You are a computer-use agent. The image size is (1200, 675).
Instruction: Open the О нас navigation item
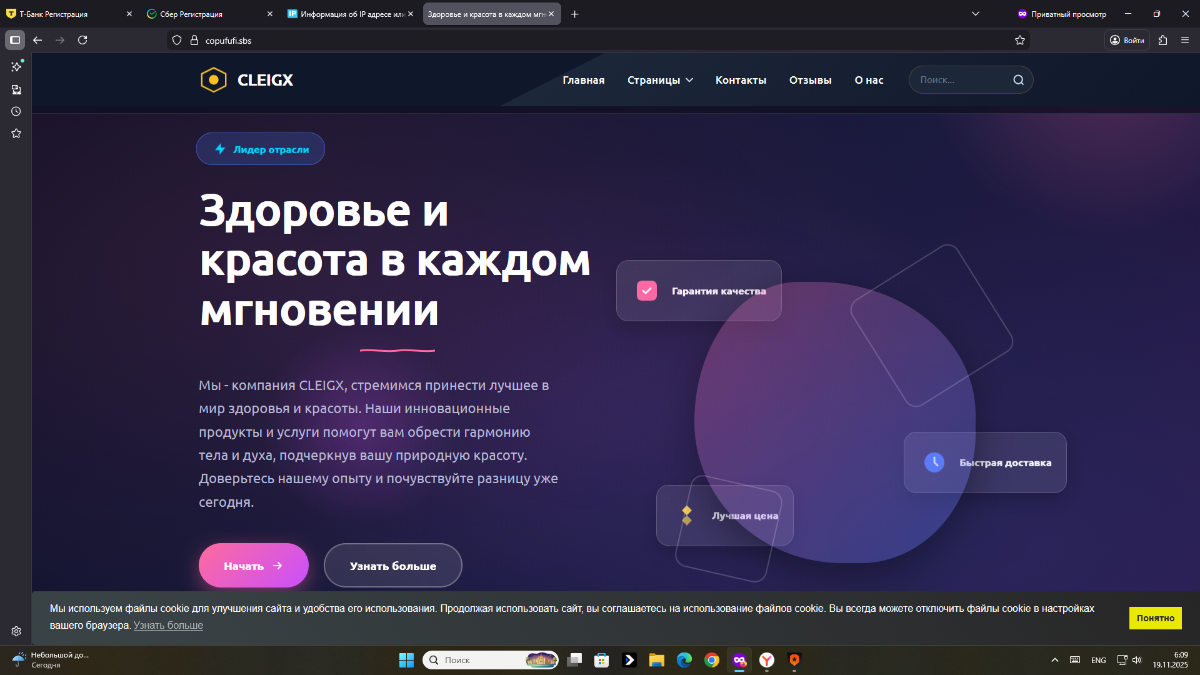[869, 80]
